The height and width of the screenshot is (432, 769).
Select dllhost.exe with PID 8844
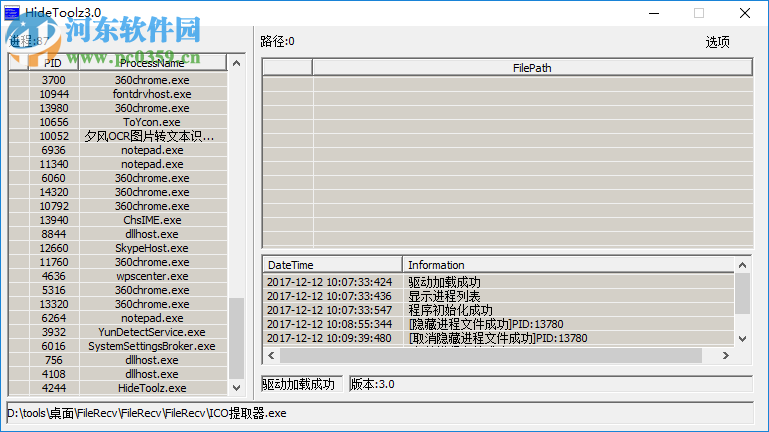tap(118, 234)
